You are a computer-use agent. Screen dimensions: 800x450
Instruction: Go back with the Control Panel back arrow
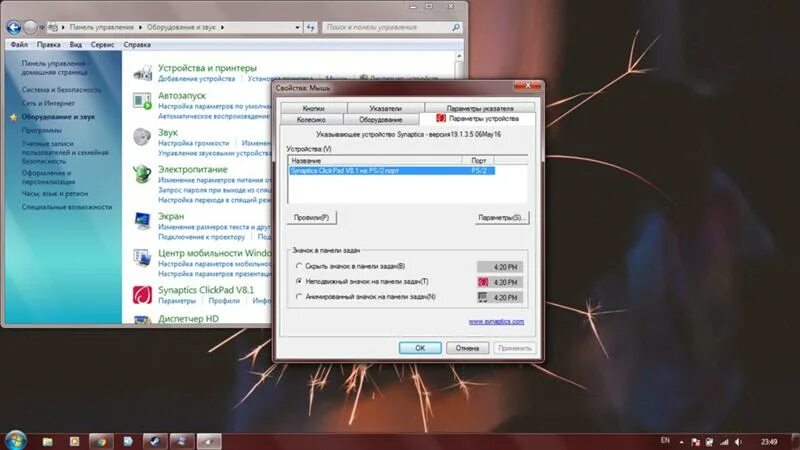14,27
